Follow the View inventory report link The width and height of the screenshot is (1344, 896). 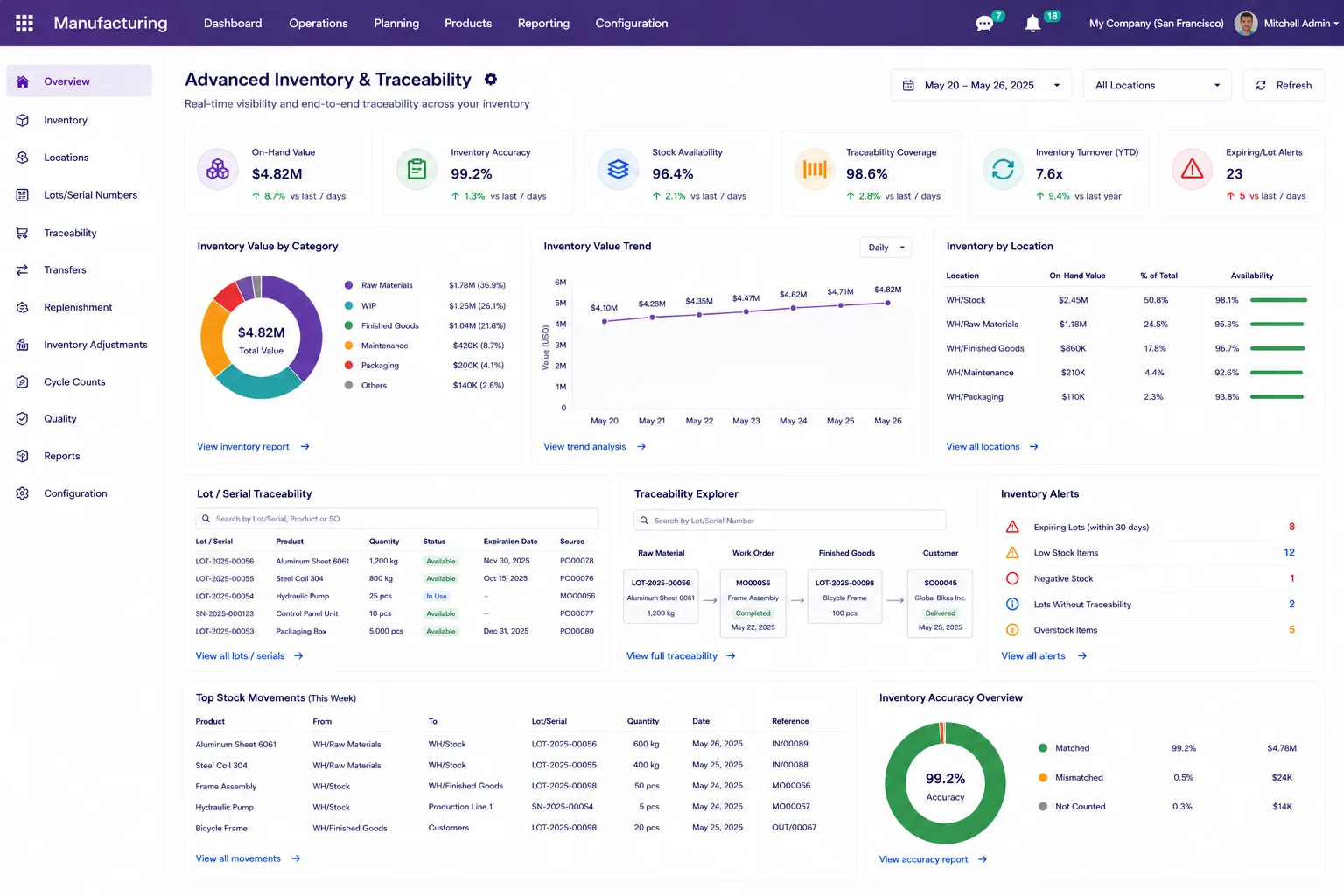click(253, 447)
